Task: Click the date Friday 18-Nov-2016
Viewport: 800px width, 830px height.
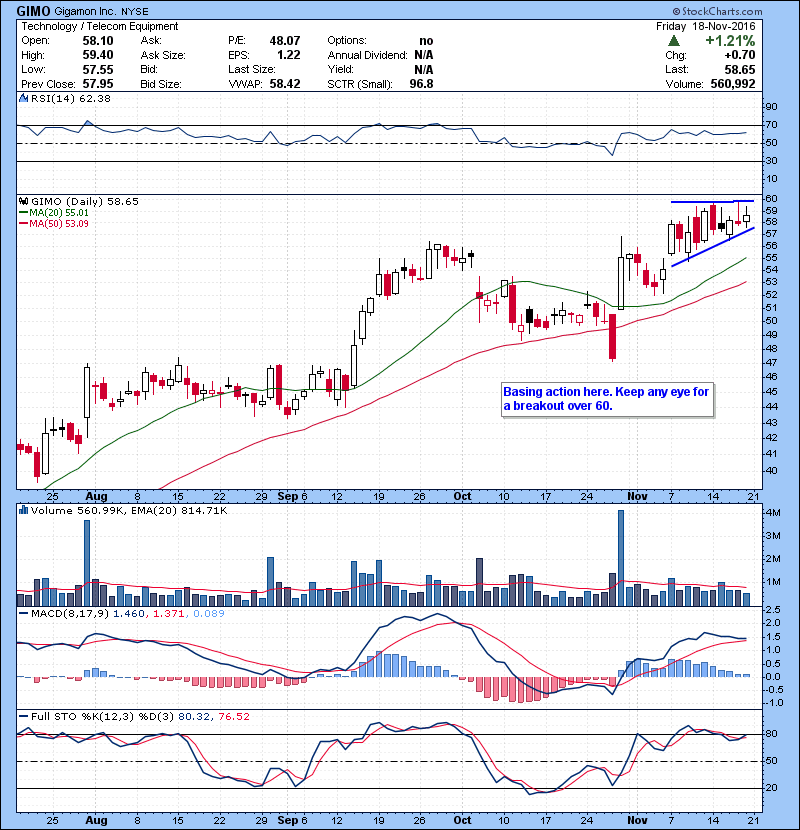Action: point(706,26)
